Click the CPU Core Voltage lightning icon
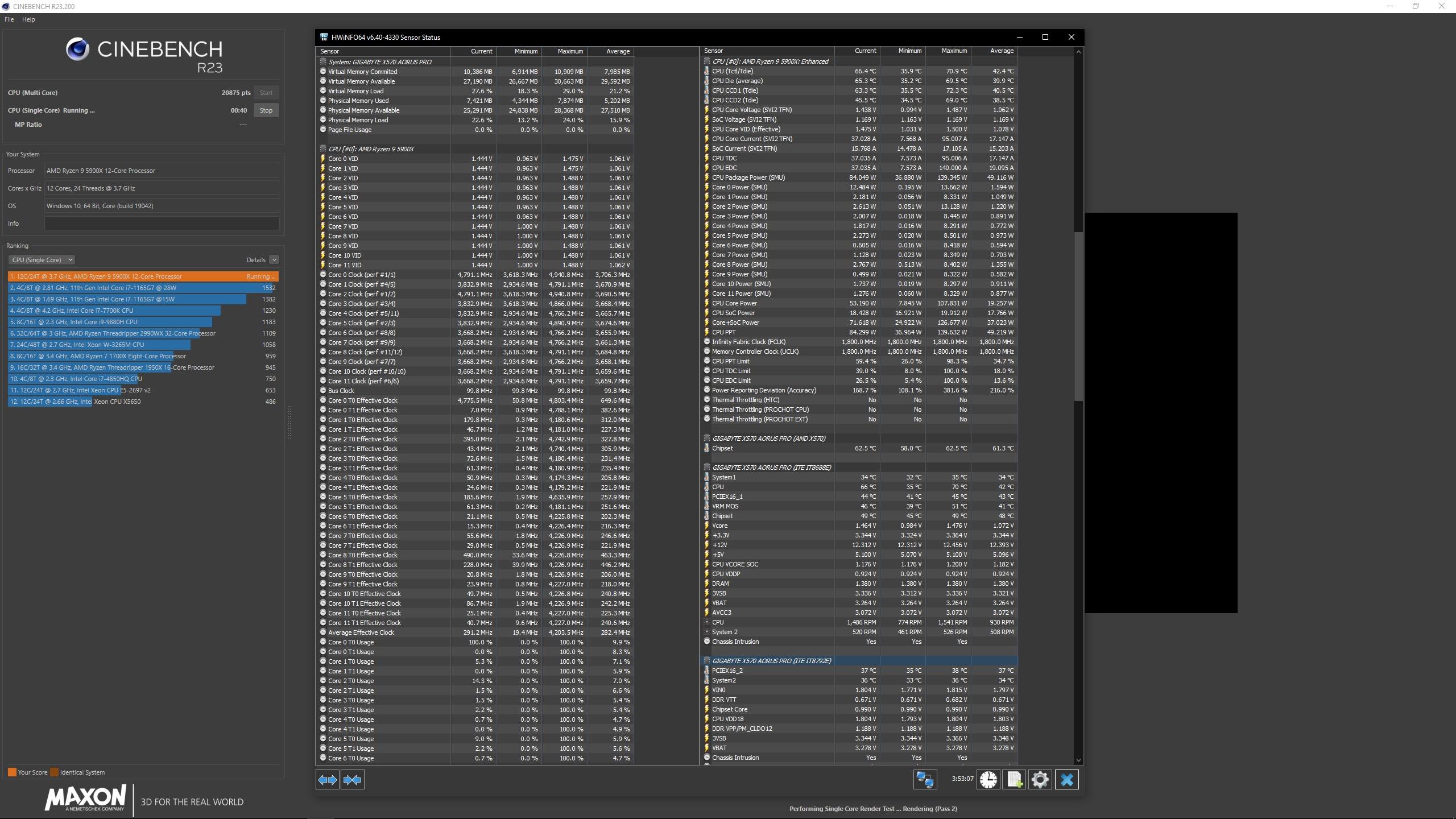The image size is (1456, 819). point(707,110)
